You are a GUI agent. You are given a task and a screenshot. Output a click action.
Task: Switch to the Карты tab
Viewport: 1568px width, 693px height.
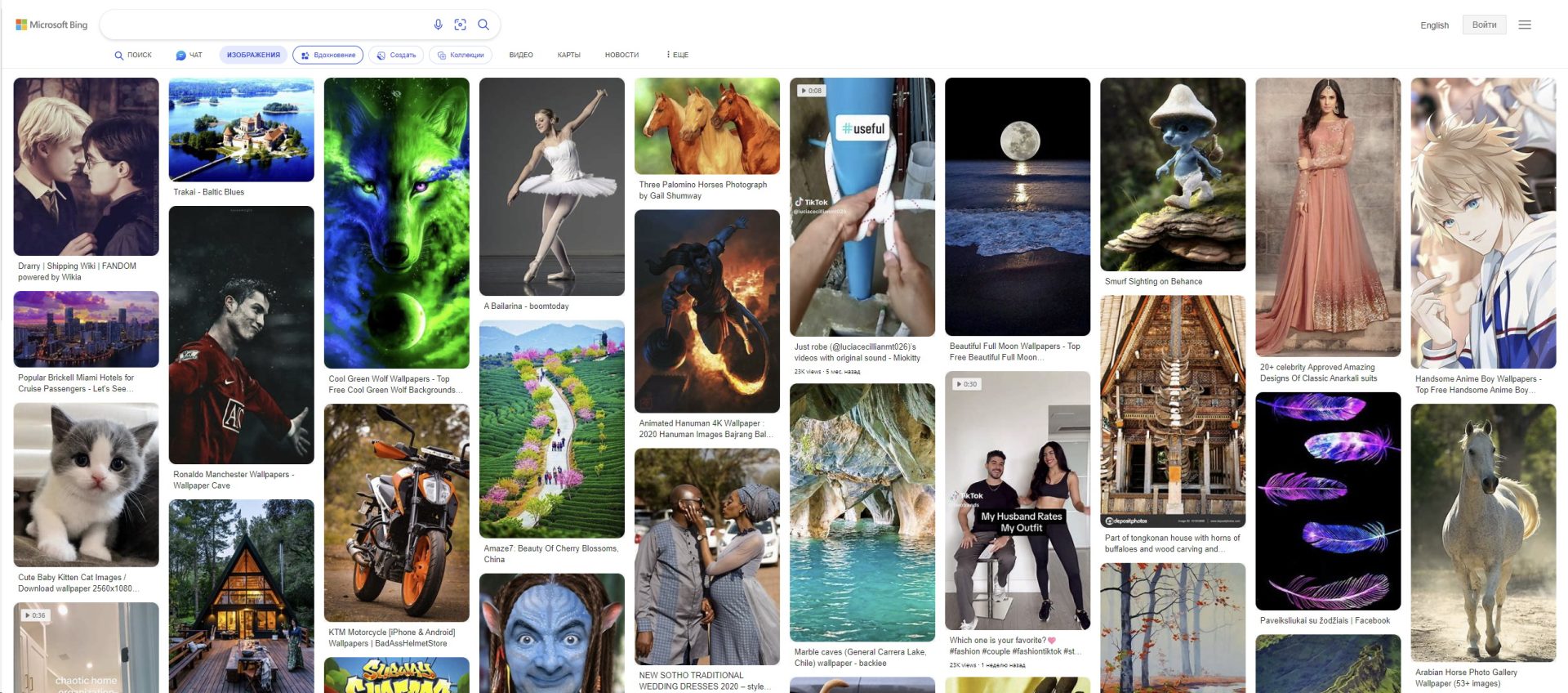568,55
